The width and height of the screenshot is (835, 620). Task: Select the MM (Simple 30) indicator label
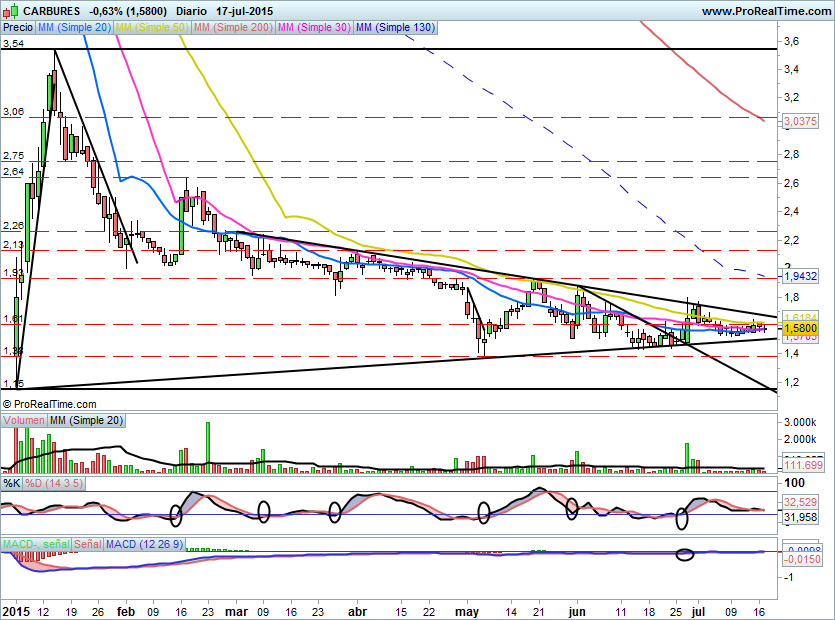(315, 29)
